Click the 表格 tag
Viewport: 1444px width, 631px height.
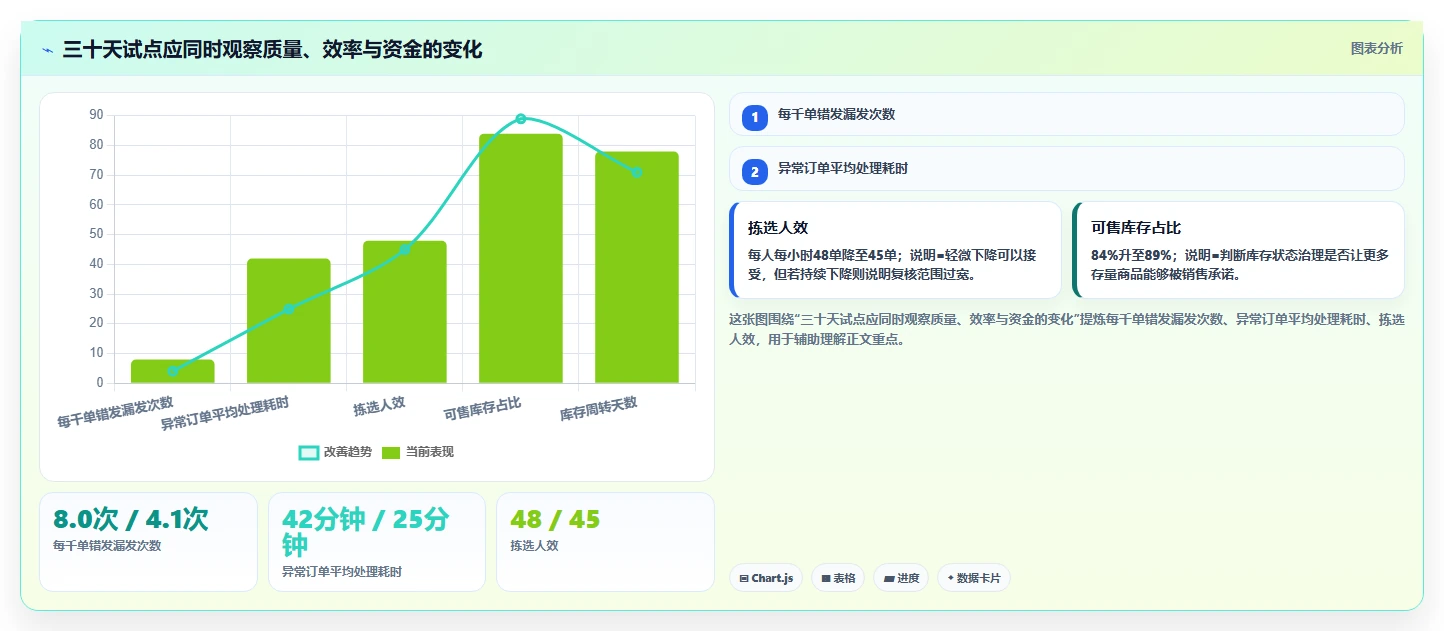click(x=838, y=578)
